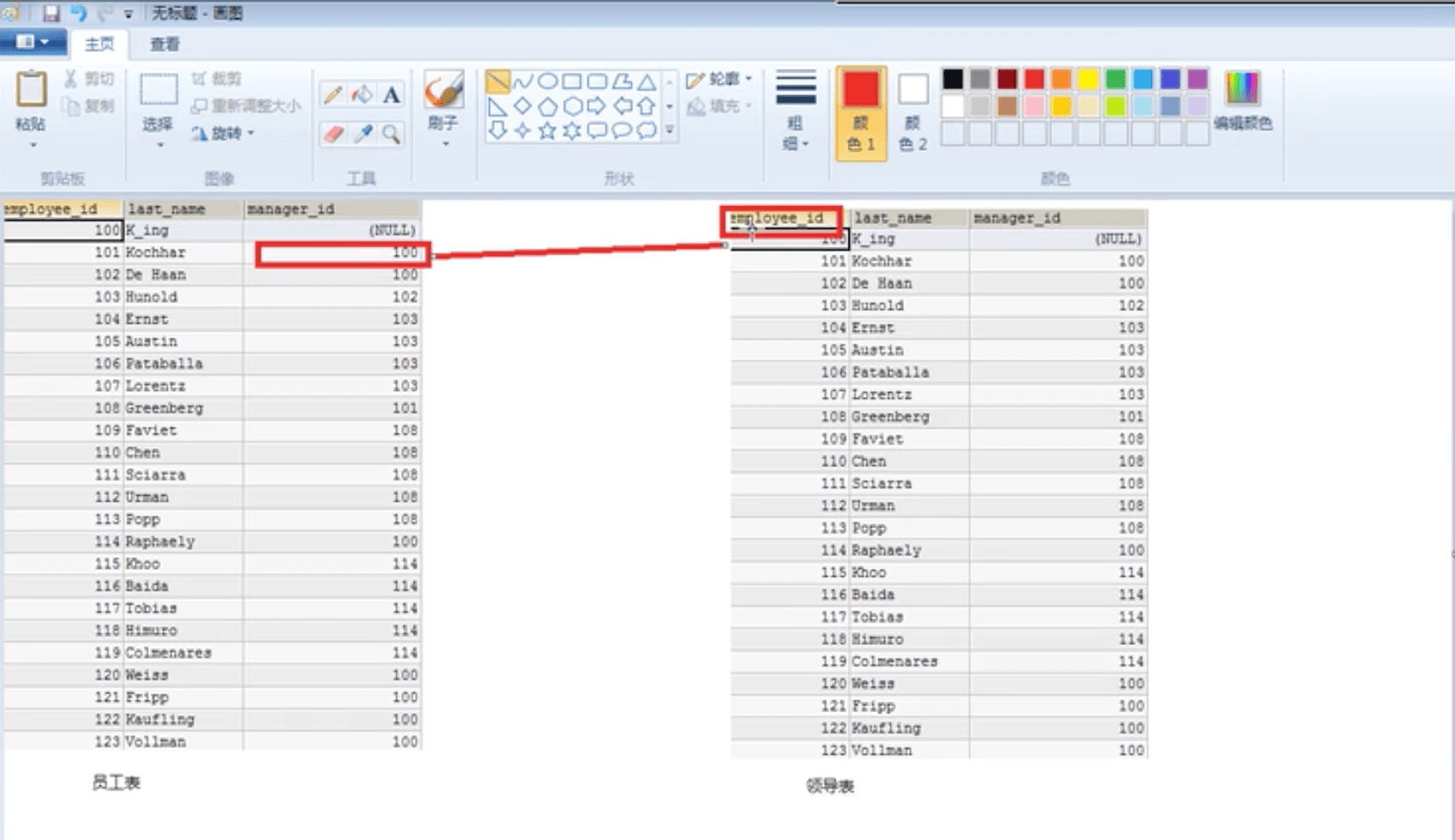This screenshot has width=1455, height=840.
Task: Click Pataballa in the left table
Action: click(164, 364)
